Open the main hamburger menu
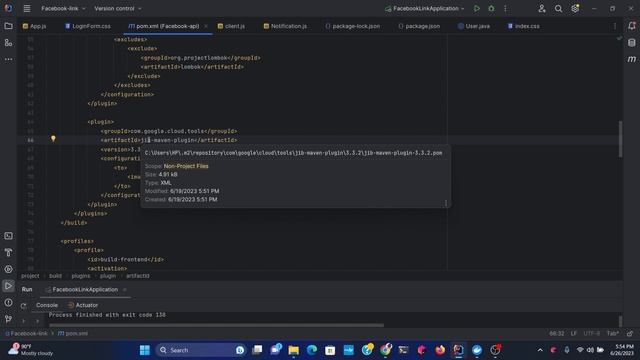Viewport: 640px width, 360px height. coord(27,8)
